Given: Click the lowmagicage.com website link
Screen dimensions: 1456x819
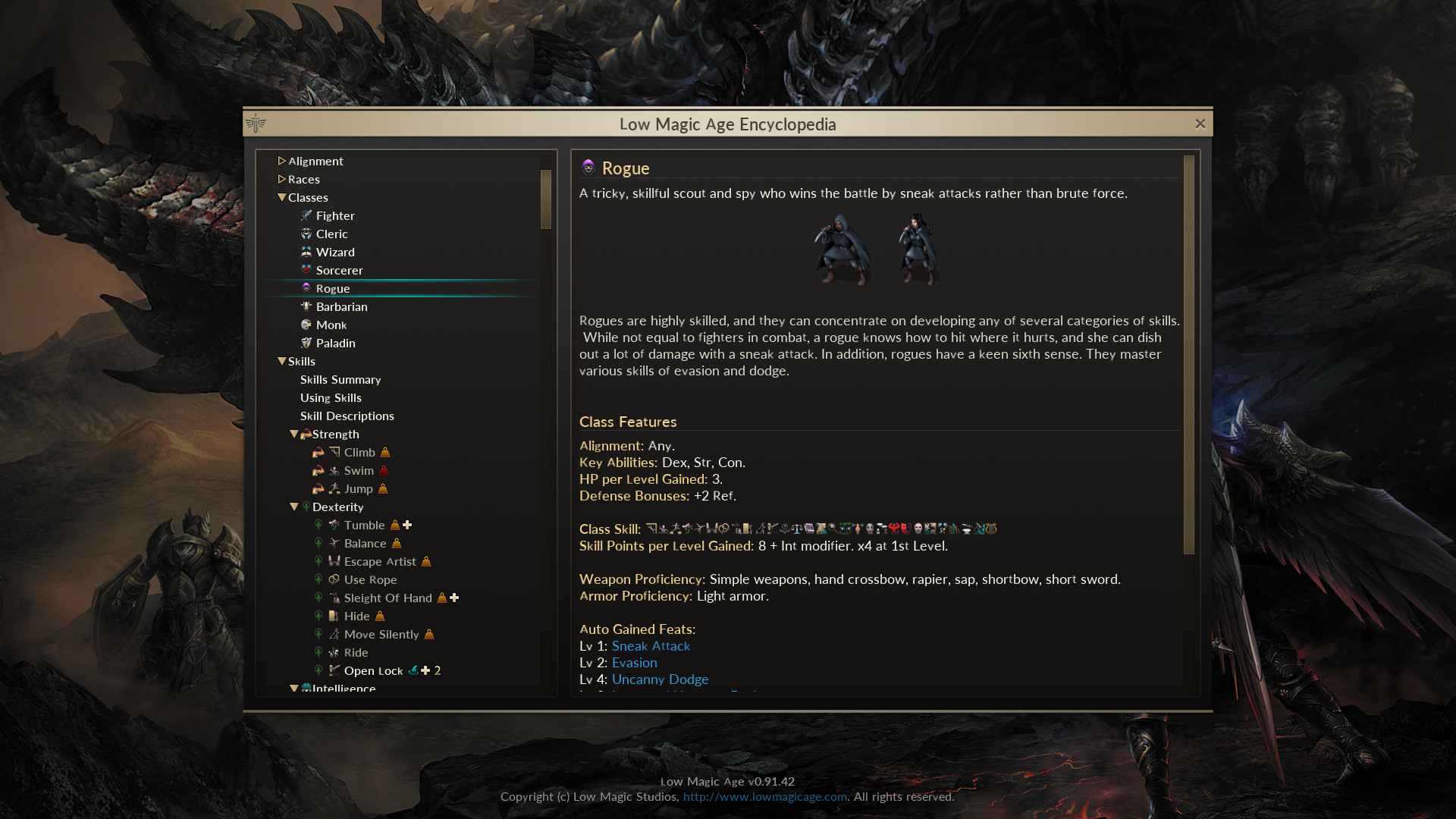Looking at the screenshot, I should coord(764,797).
